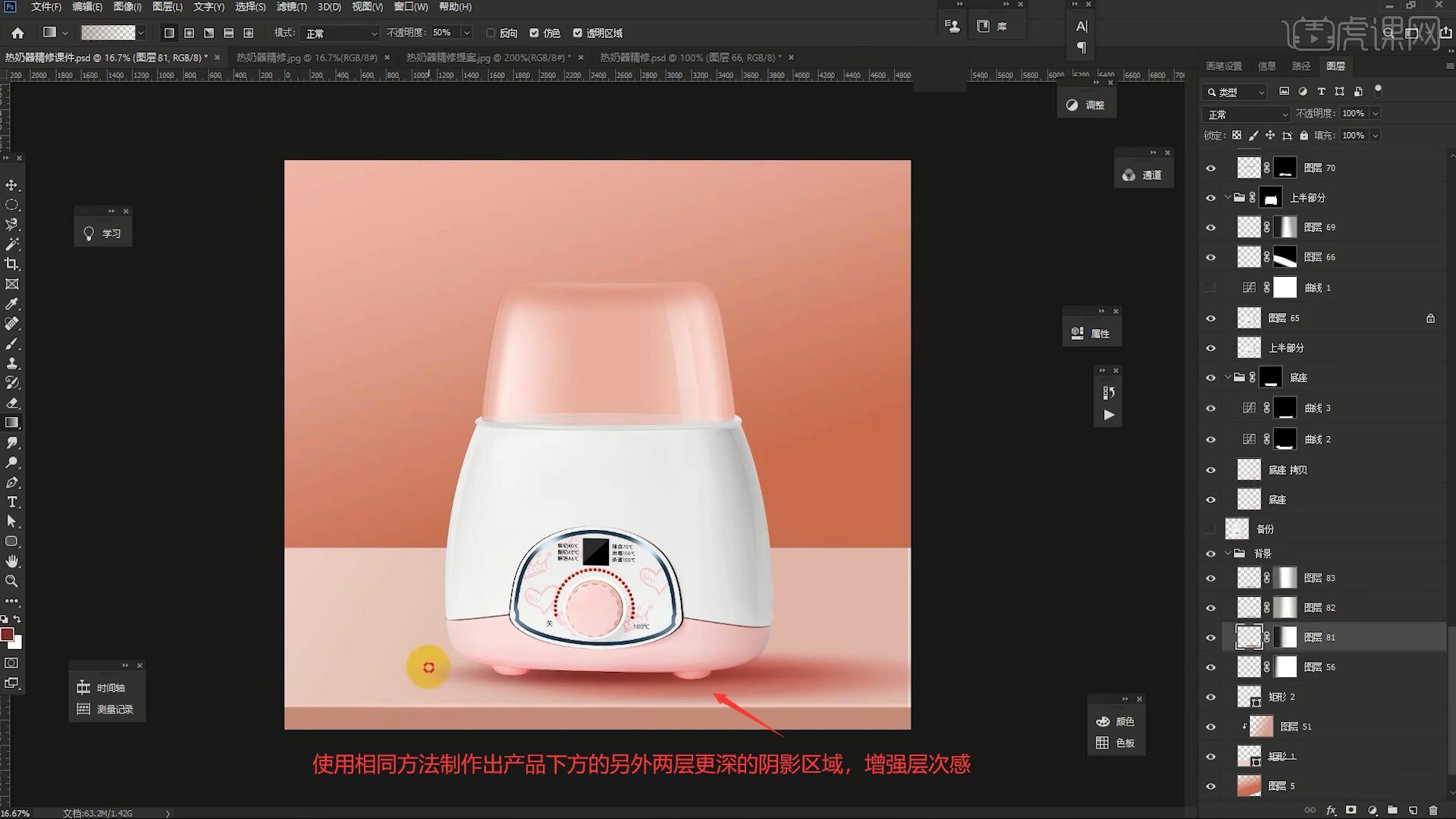Screen dimensions: 1456x819
Task: Open the gradient 模式 blend mode dropdown
Action: point(340,33)
